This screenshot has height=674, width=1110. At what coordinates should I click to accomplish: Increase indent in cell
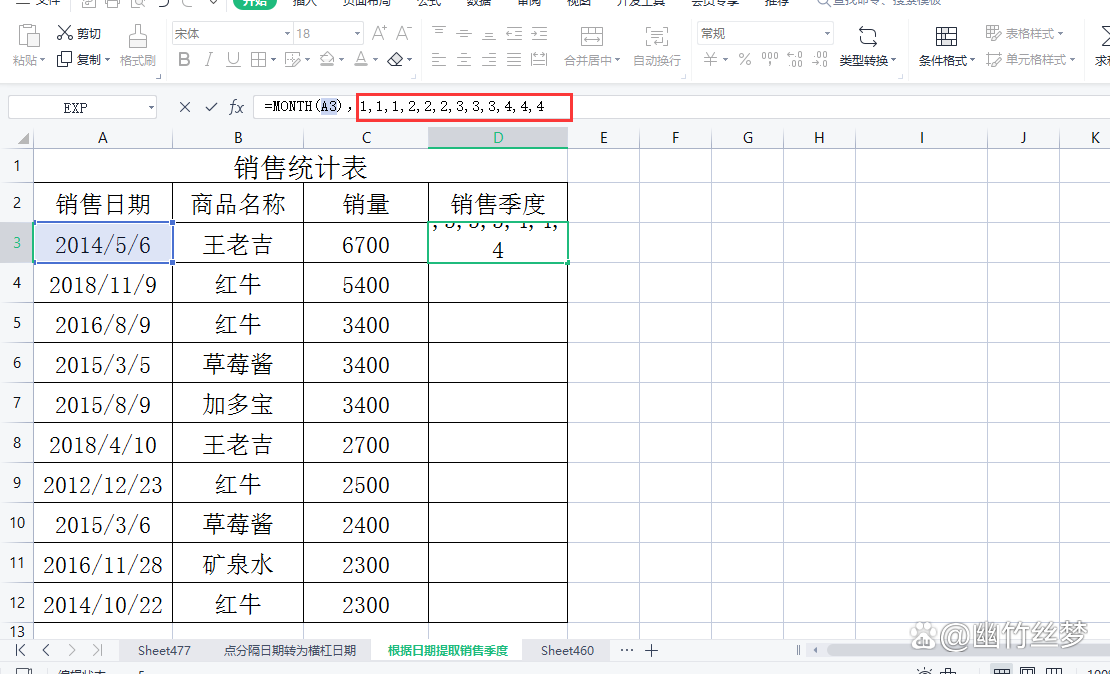point(539,33)
